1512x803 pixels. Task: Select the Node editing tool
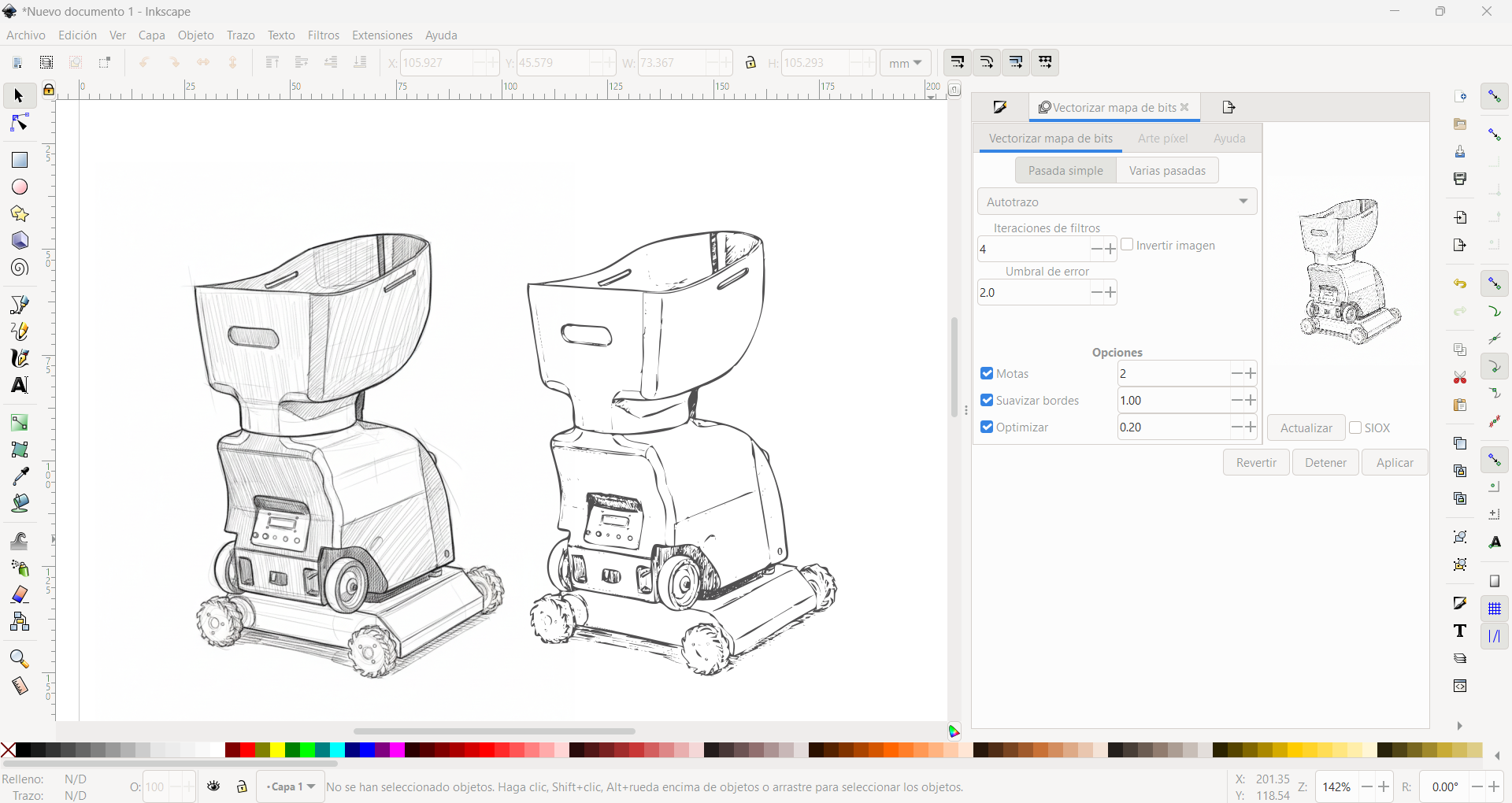[x=18, y=122]
